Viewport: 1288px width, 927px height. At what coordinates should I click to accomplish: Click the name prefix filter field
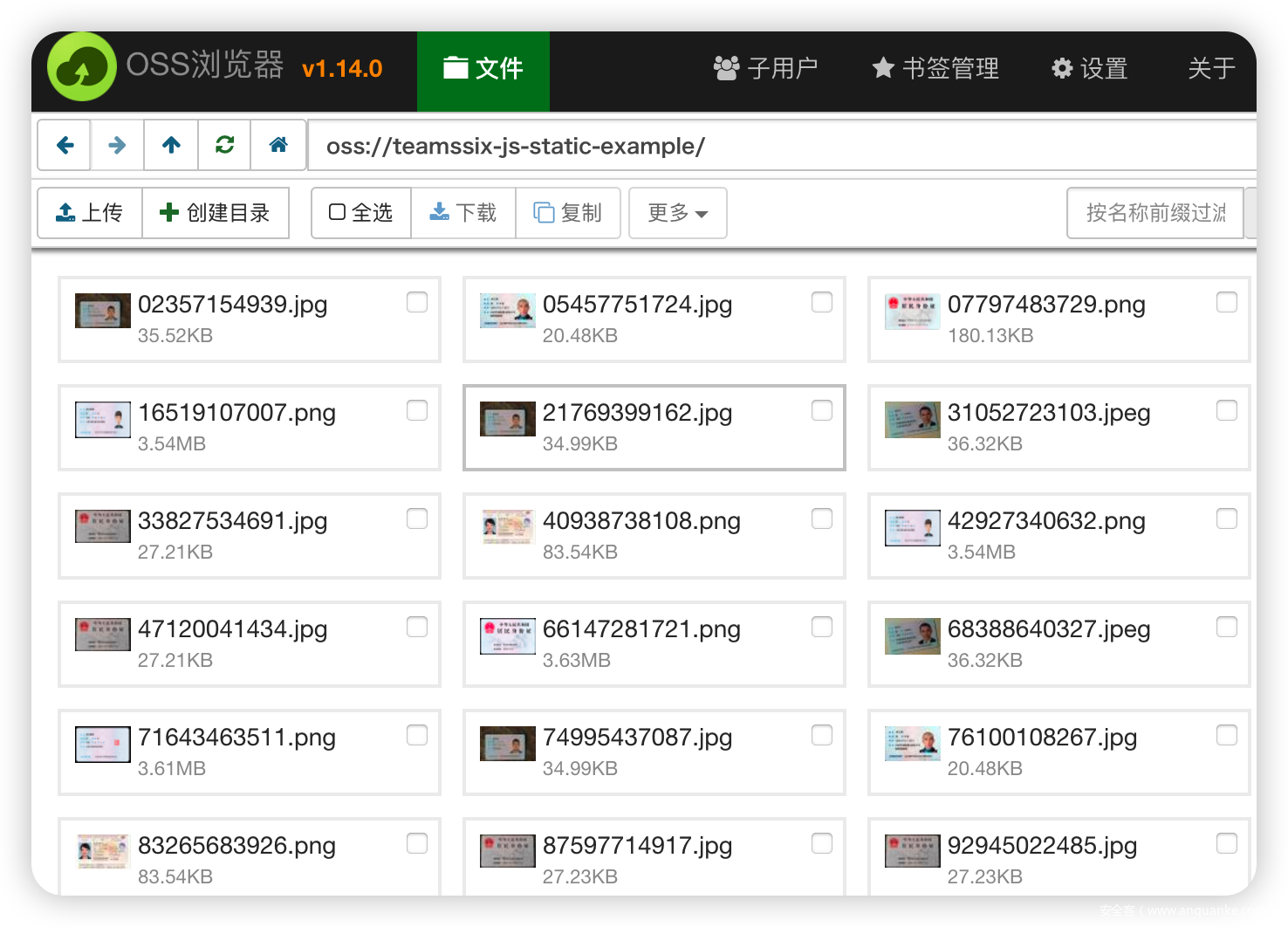[1154, 213]
